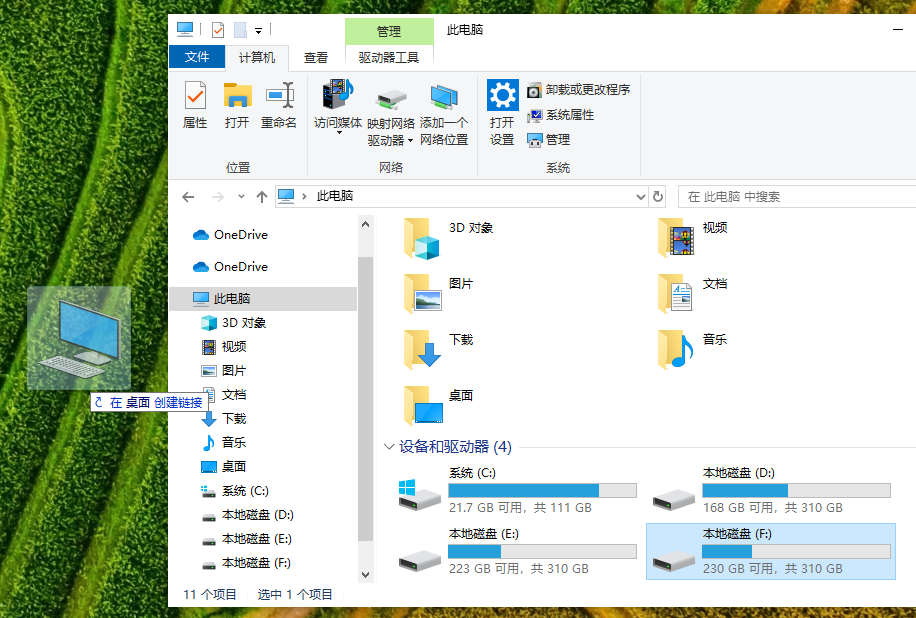Image resolution: width=916 pixels, height=618 pixels.
Task: Click the navigation pane scrollbar thumb
Action: coord(366,399)
